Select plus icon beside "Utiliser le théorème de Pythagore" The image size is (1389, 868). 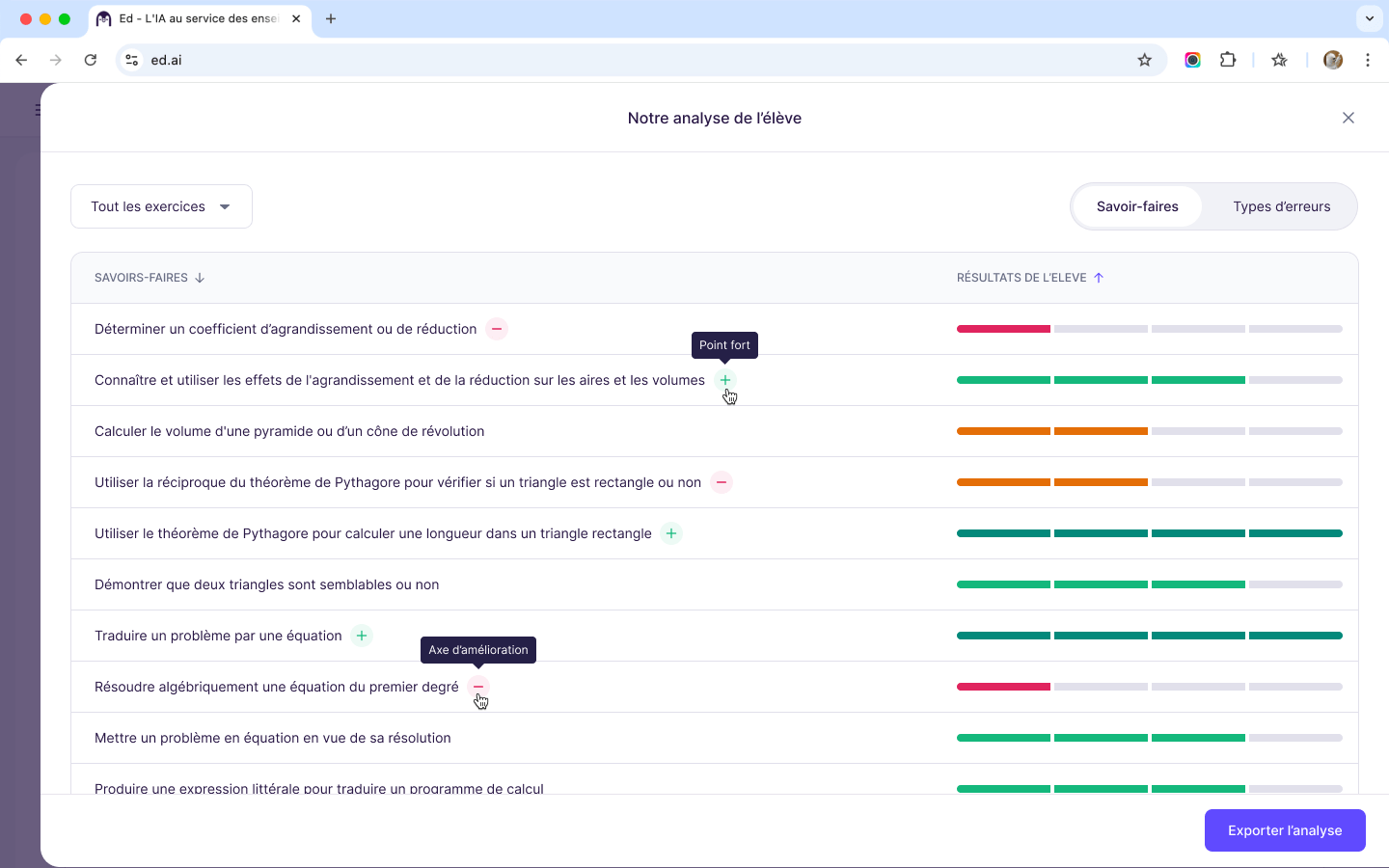670,532
